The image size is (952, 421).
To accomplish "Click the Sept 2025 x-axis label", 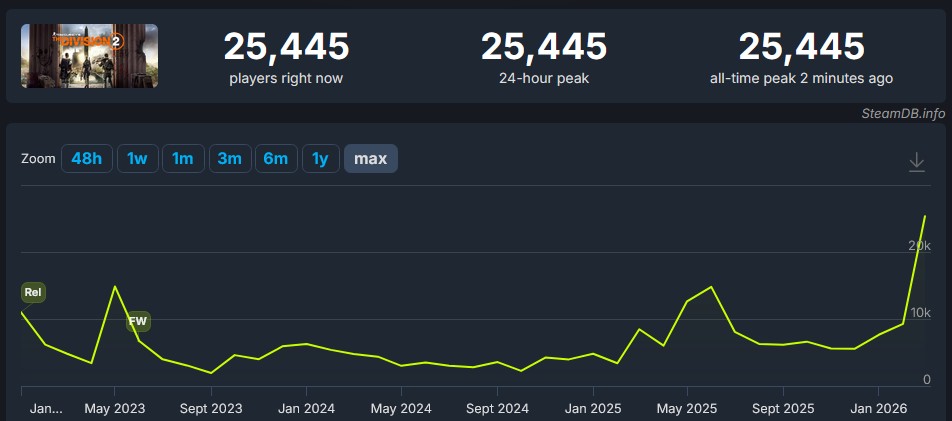I will [x=783, y=408].
